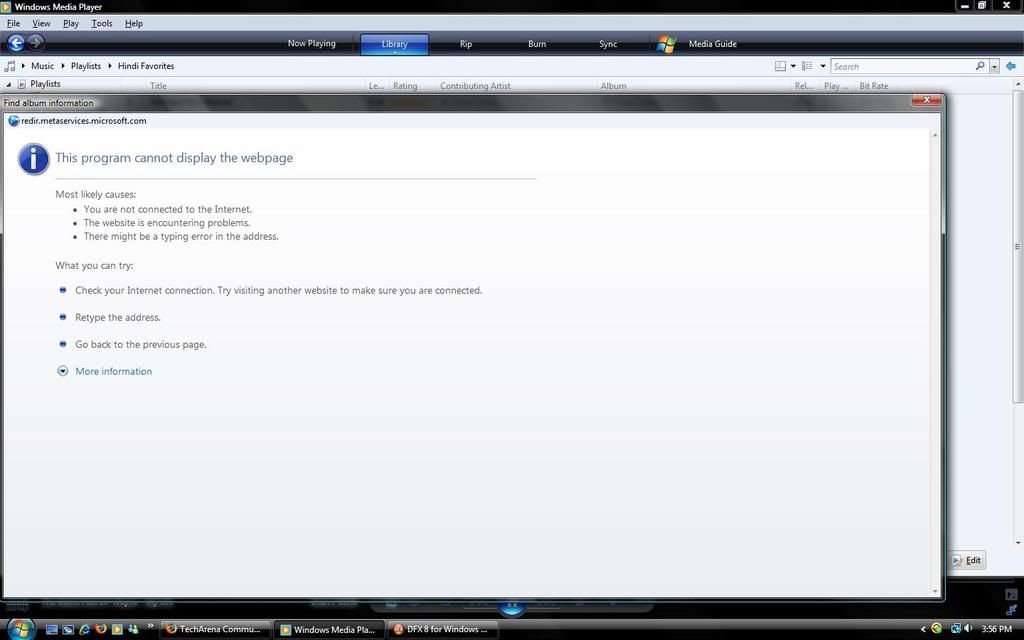This screenshot has width=1024, height=640.
Task: Click the globe icon beside redir.metaservices.microsoft.com
Action: [14, 121]
